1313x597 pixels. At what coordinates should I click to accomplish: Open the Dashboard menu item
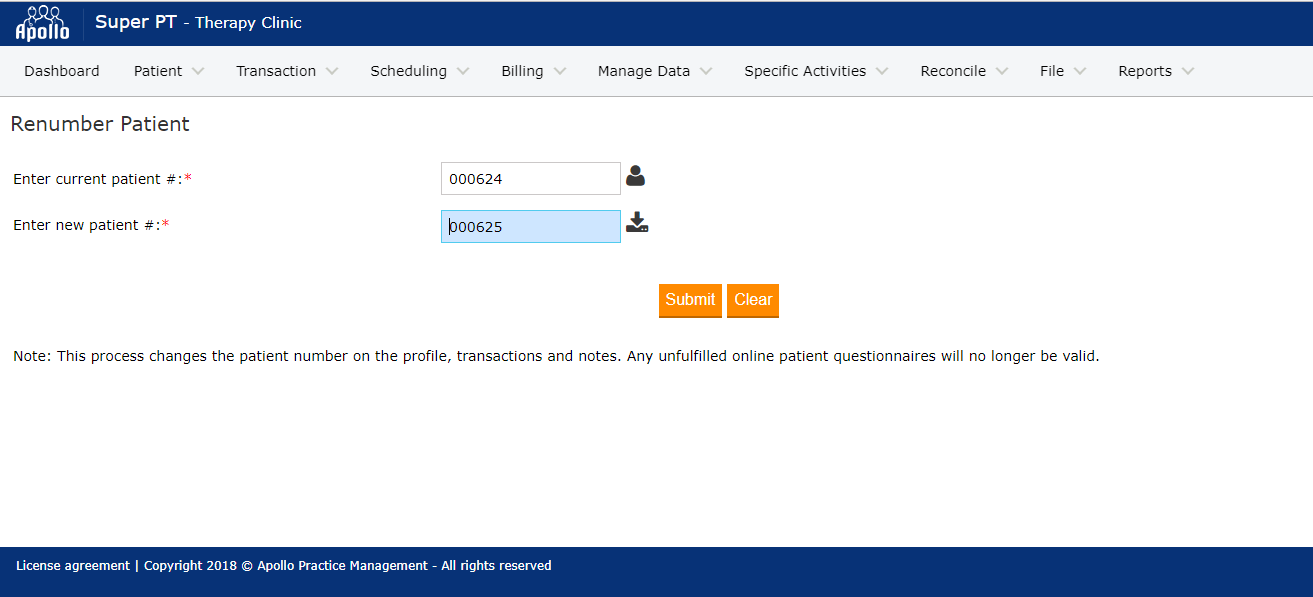click(x=62, y=71)
